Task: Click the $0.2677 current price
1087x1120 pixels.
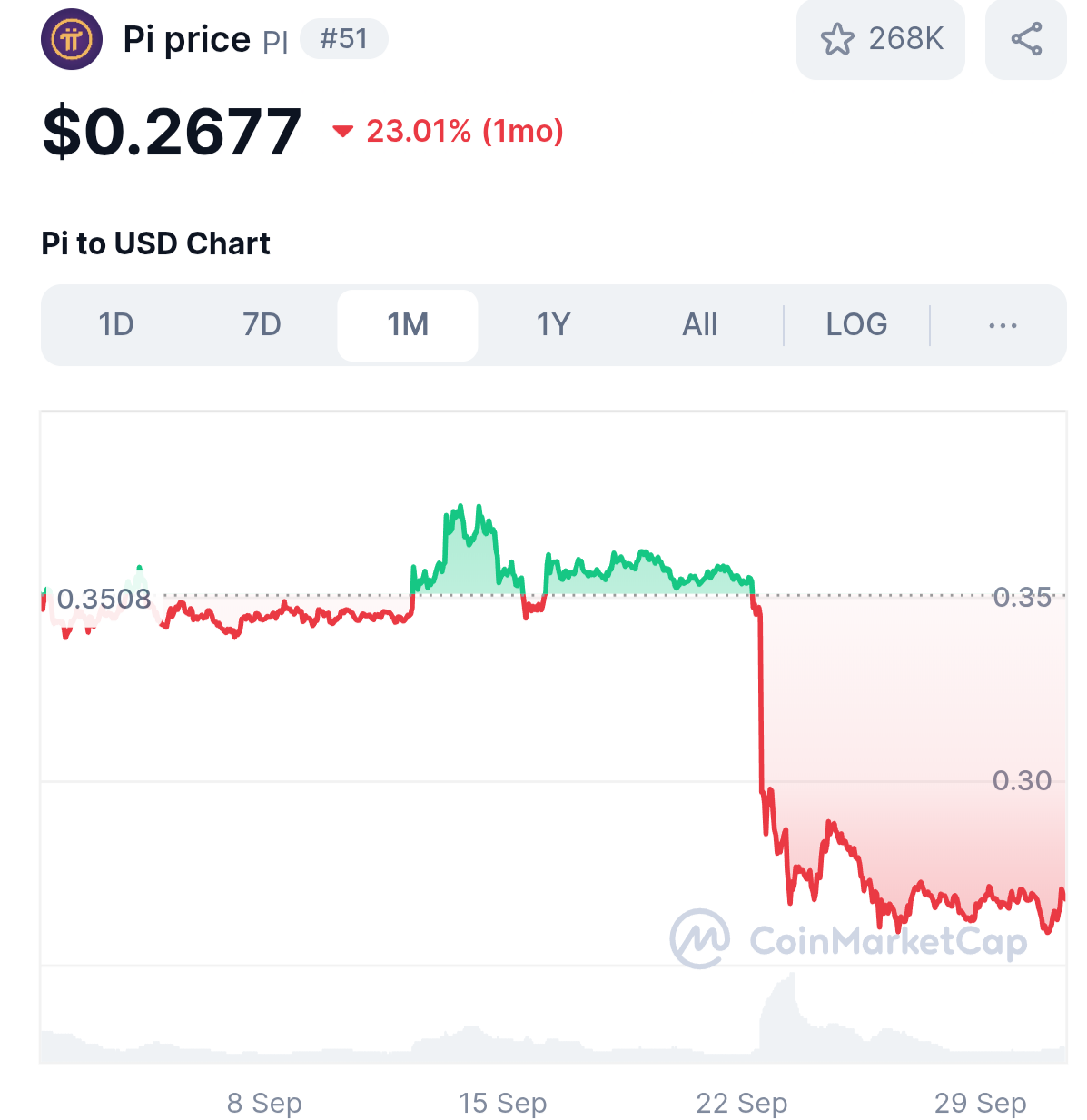Action: (172, 133)
